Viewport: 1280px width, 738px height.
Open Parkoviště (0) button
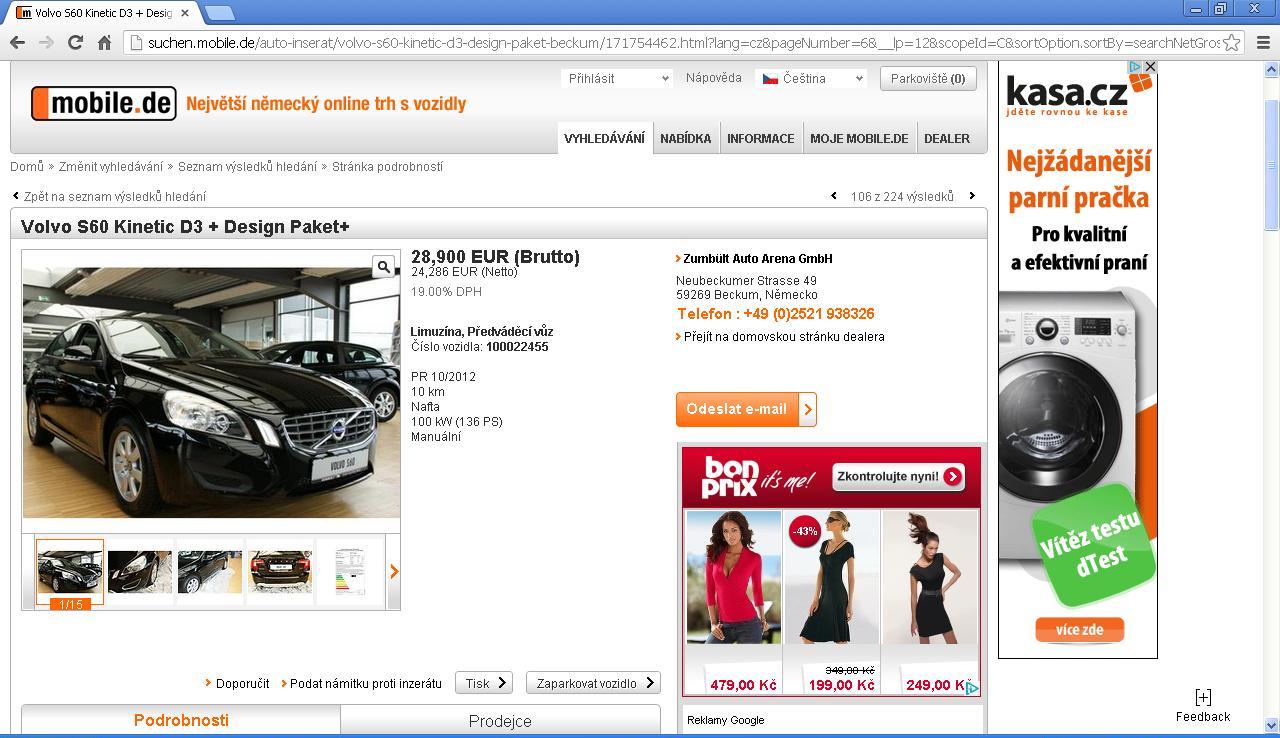click(928, 78)
